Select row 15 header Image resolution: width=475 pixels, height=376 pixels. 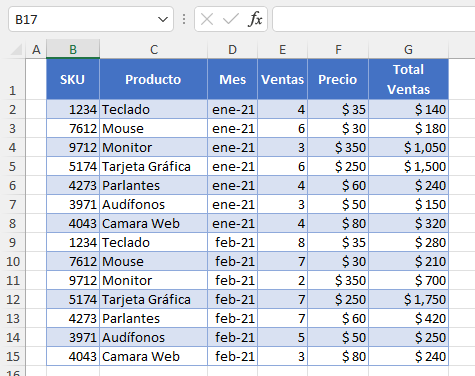[13, 356]
